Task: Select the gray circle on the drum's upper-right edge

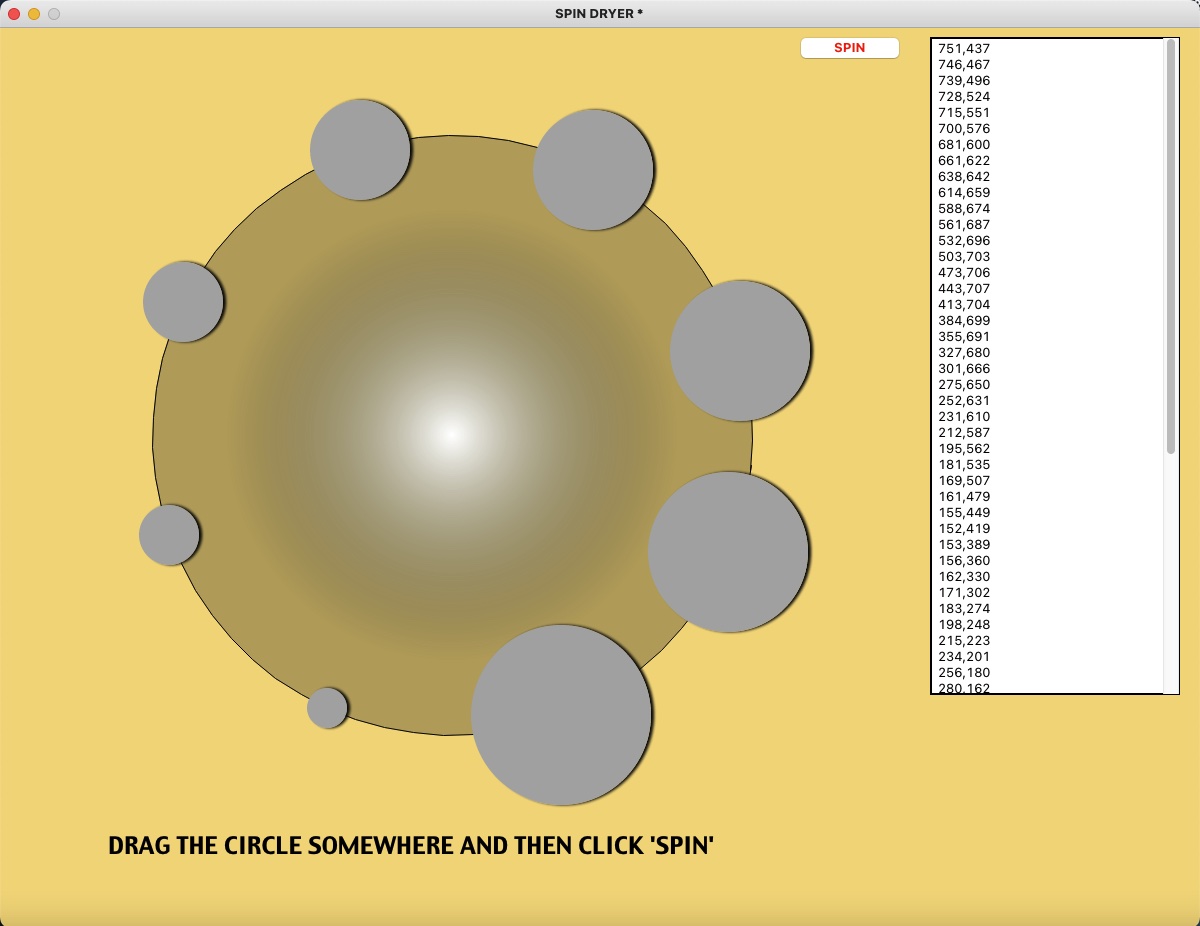Action: click(x=740, y=351)
